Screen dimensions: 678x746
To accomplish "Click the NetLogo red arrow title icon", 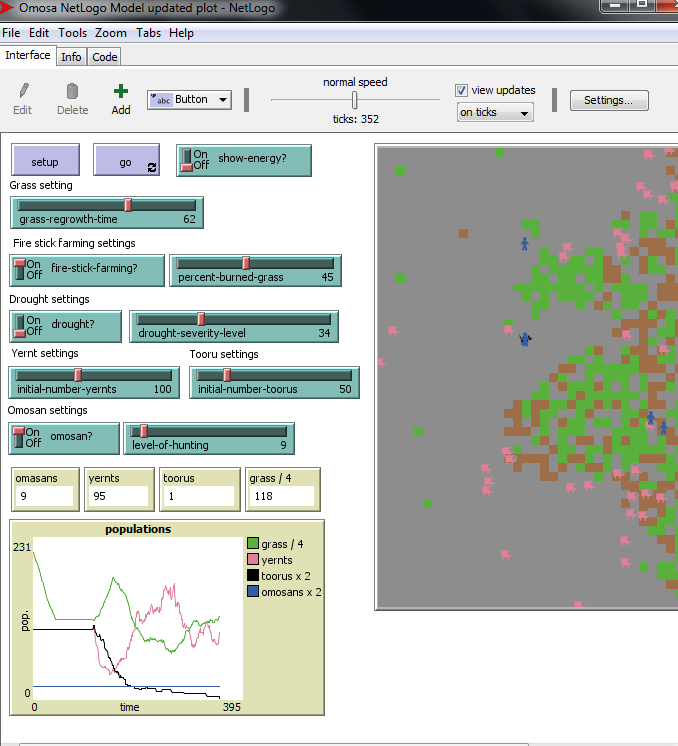I will pos(7,7).
